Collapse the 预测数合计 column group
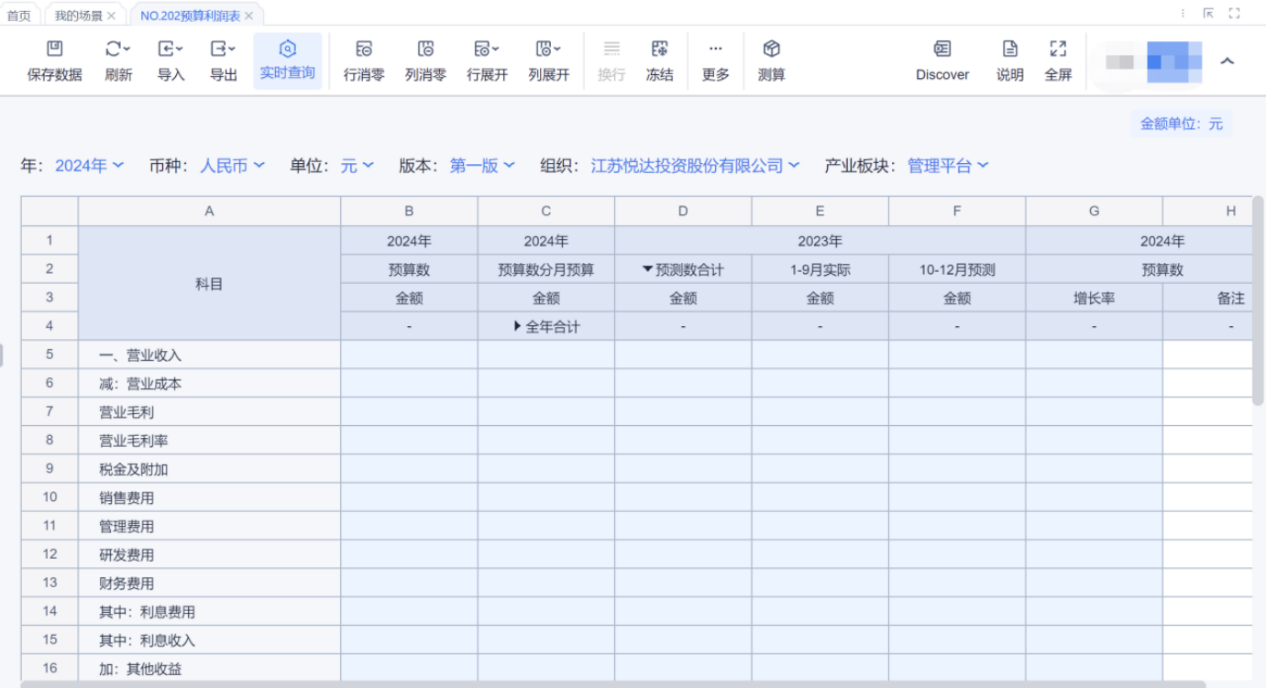This screenshot has width=1266, height=688. click(x=648, y=270)
